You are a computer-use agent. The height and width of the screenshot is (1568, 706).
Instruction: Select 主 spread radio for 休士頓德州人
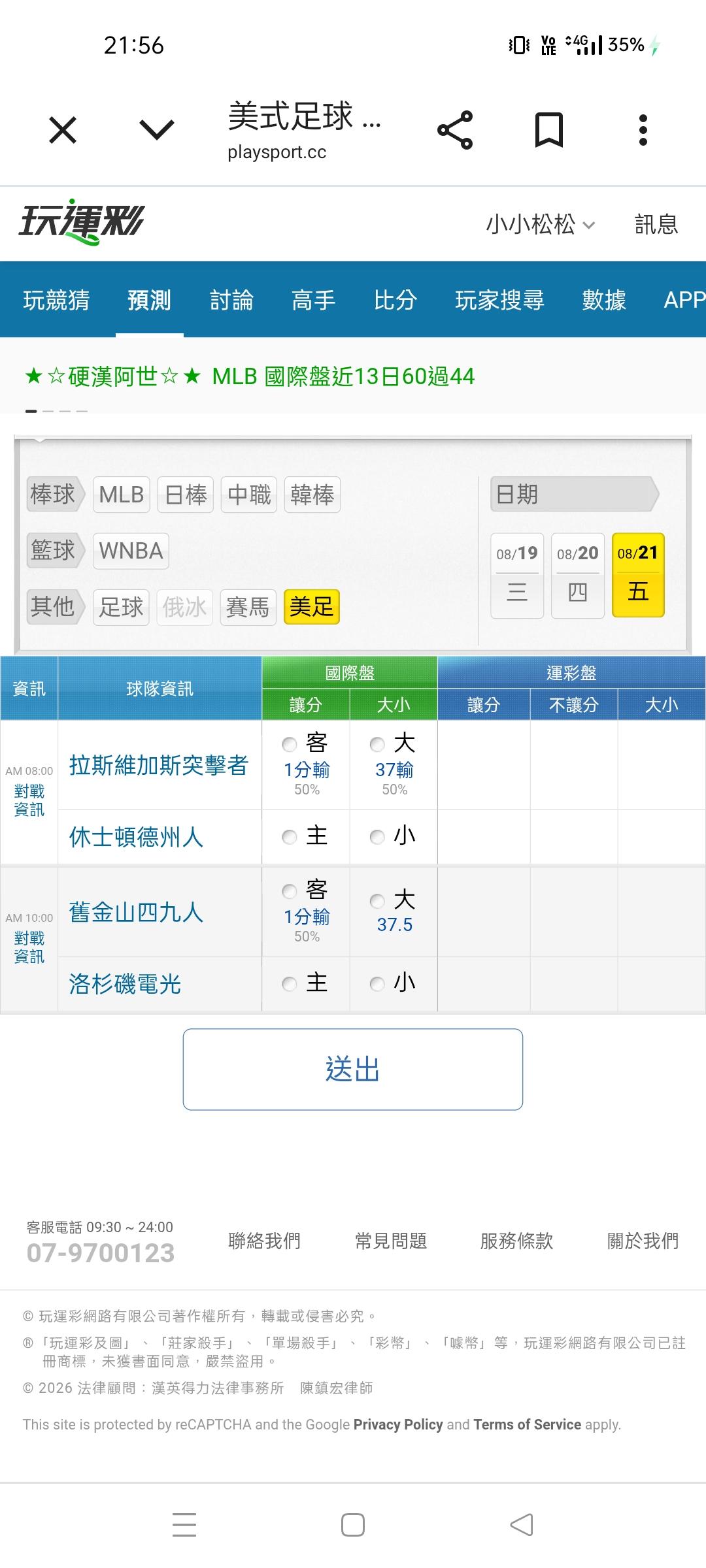tap(289, 837)
